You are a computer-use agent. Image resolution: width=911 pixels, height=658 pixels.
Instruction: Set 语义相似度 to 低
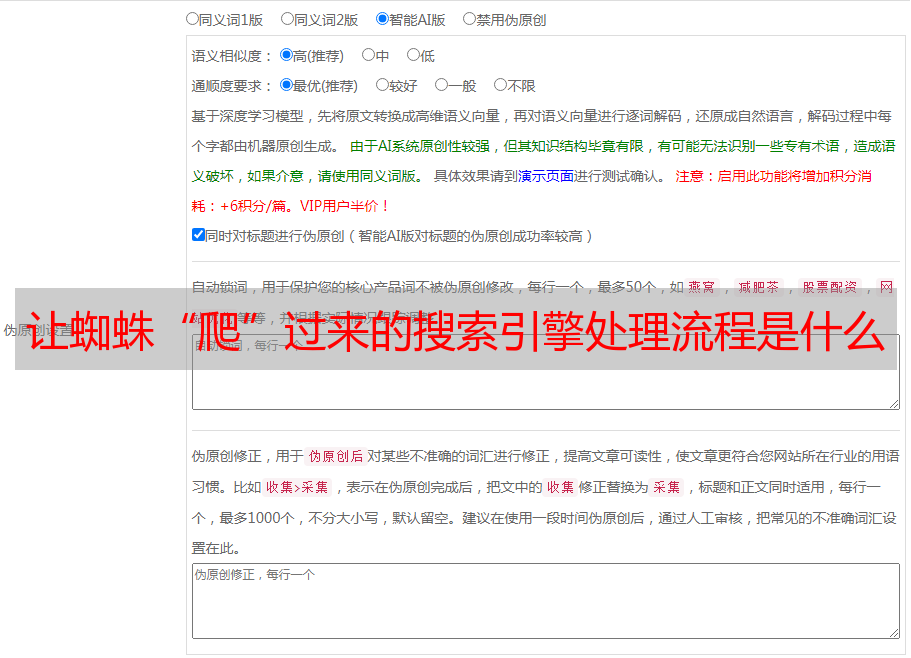pyautogui.click(x=413, y=55)
